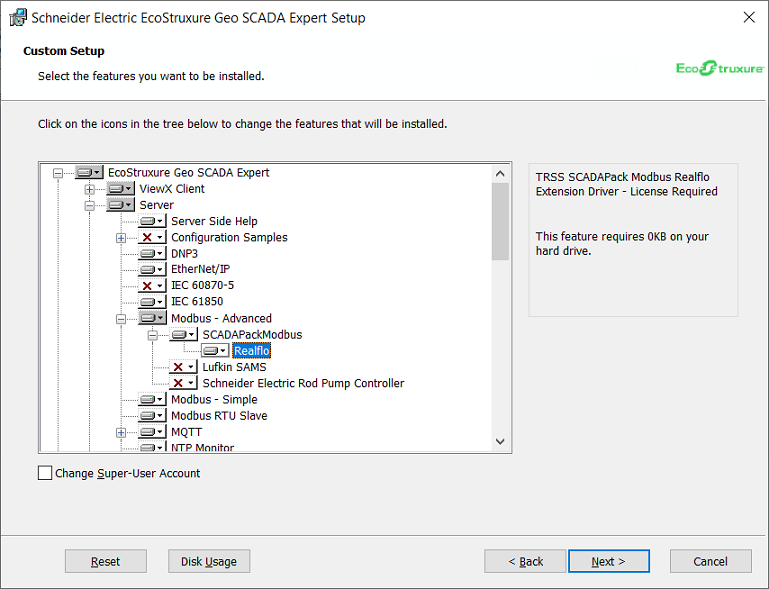The height and width of the screenshot is (589, 769).
Task: Collapse the Server tree node
Action: click(89, 205)
